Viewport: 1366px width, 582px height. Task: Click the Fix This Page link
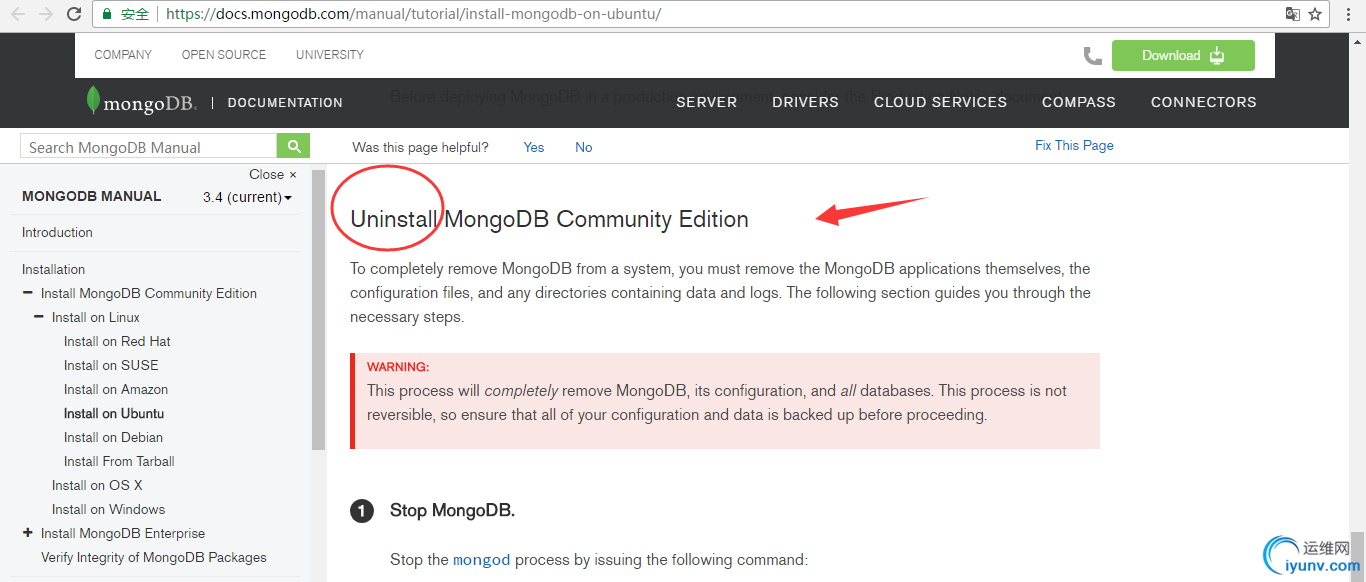[1074, 145]
